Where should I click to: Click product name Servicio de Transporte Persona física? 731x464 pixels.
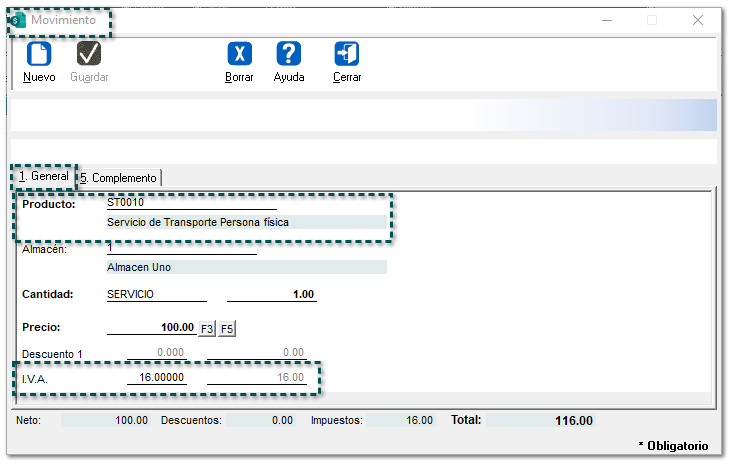[247, 222]
